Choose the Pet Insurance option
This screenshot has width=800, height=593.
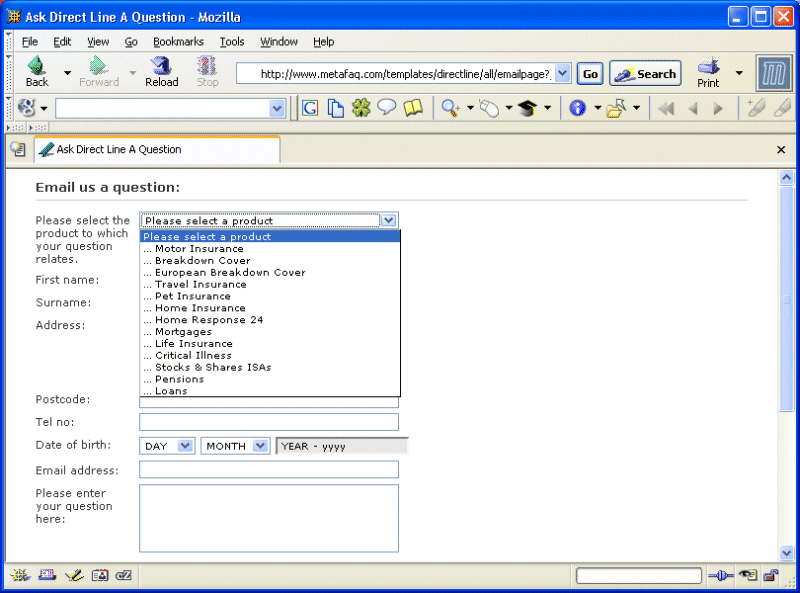[x=270, y=296]
